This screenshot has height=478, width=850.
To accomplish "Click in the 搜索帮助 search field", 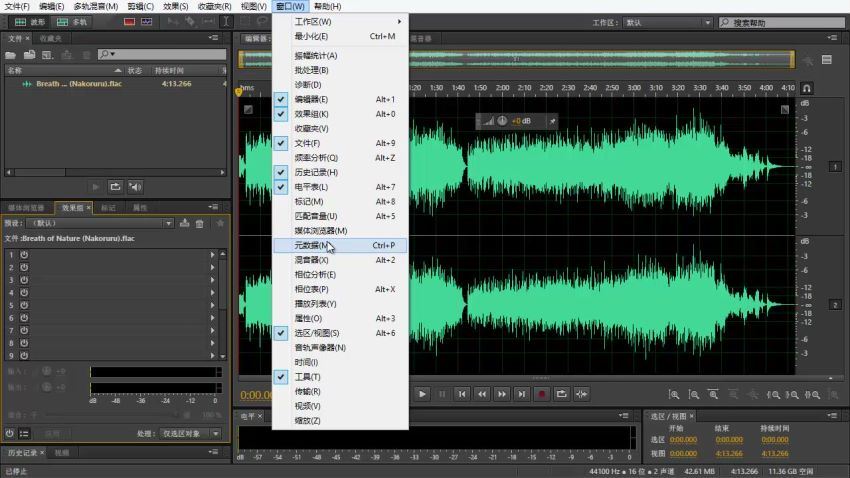I will [x=782, y=23].
